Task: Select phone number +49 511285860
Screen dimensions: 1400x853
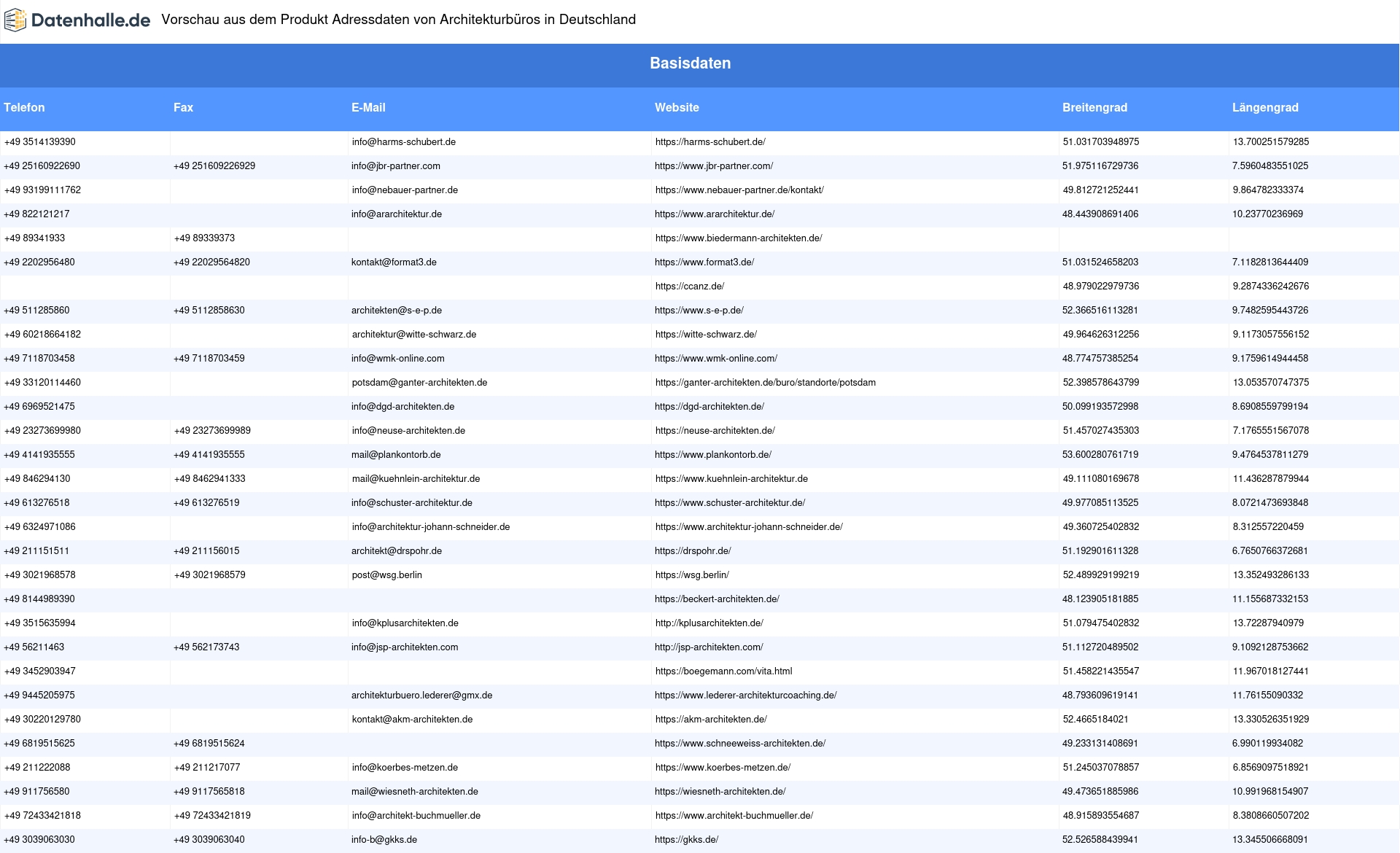Action: (36, 311)
